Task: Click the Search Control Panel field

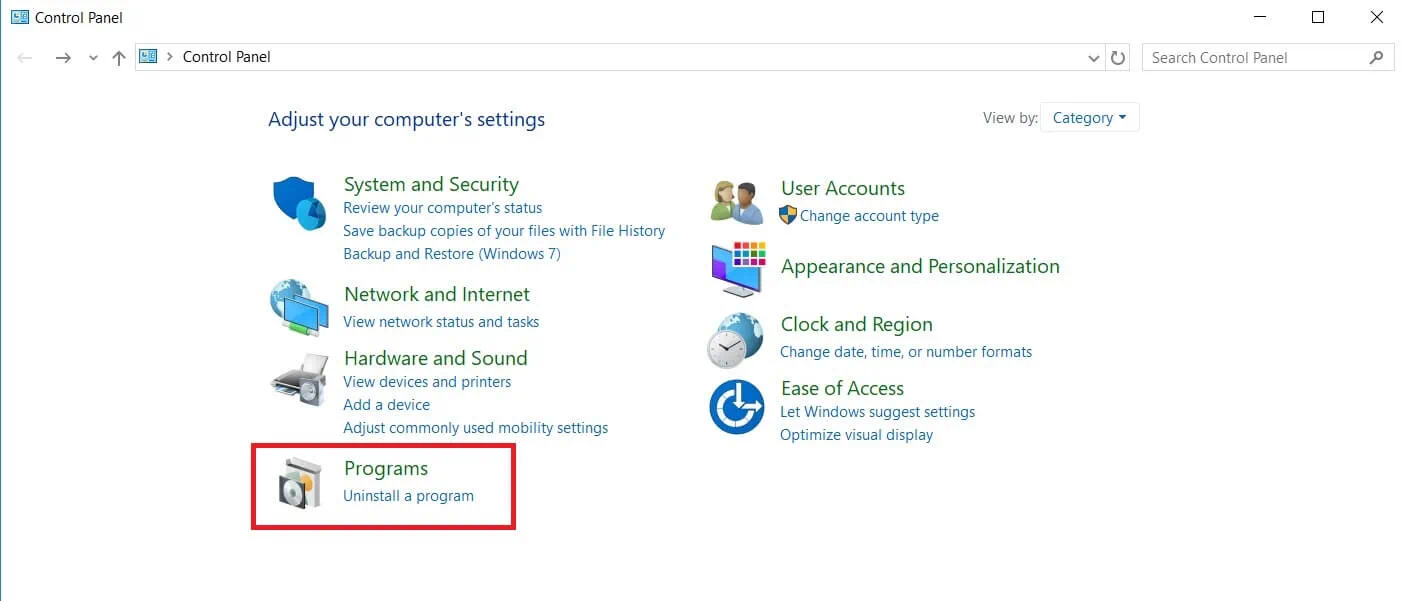Action: (x=1255, y=58)
